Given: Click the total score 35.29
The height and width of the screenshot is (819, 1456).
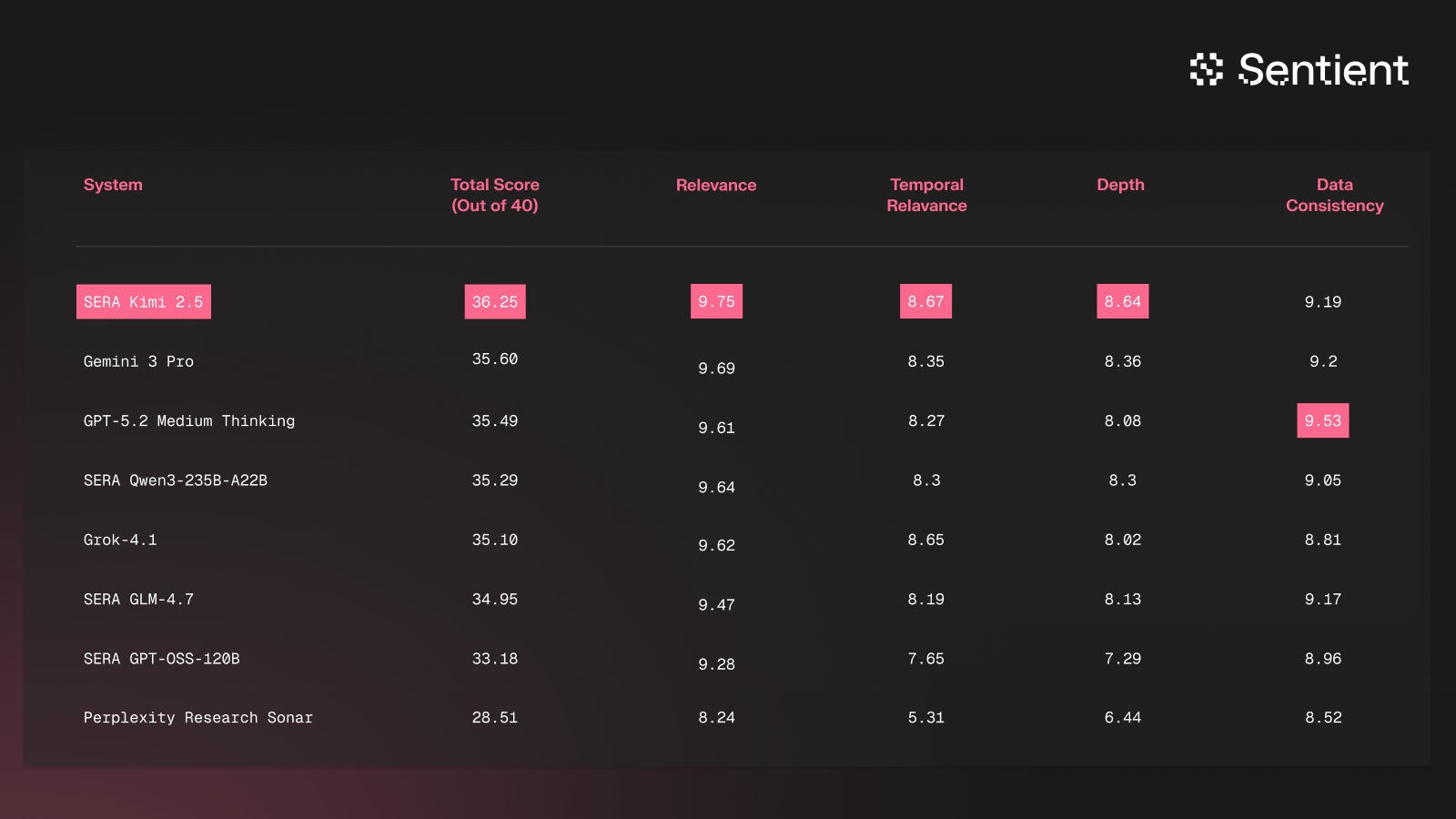Looking at the screenshot, I should [495, 480].
